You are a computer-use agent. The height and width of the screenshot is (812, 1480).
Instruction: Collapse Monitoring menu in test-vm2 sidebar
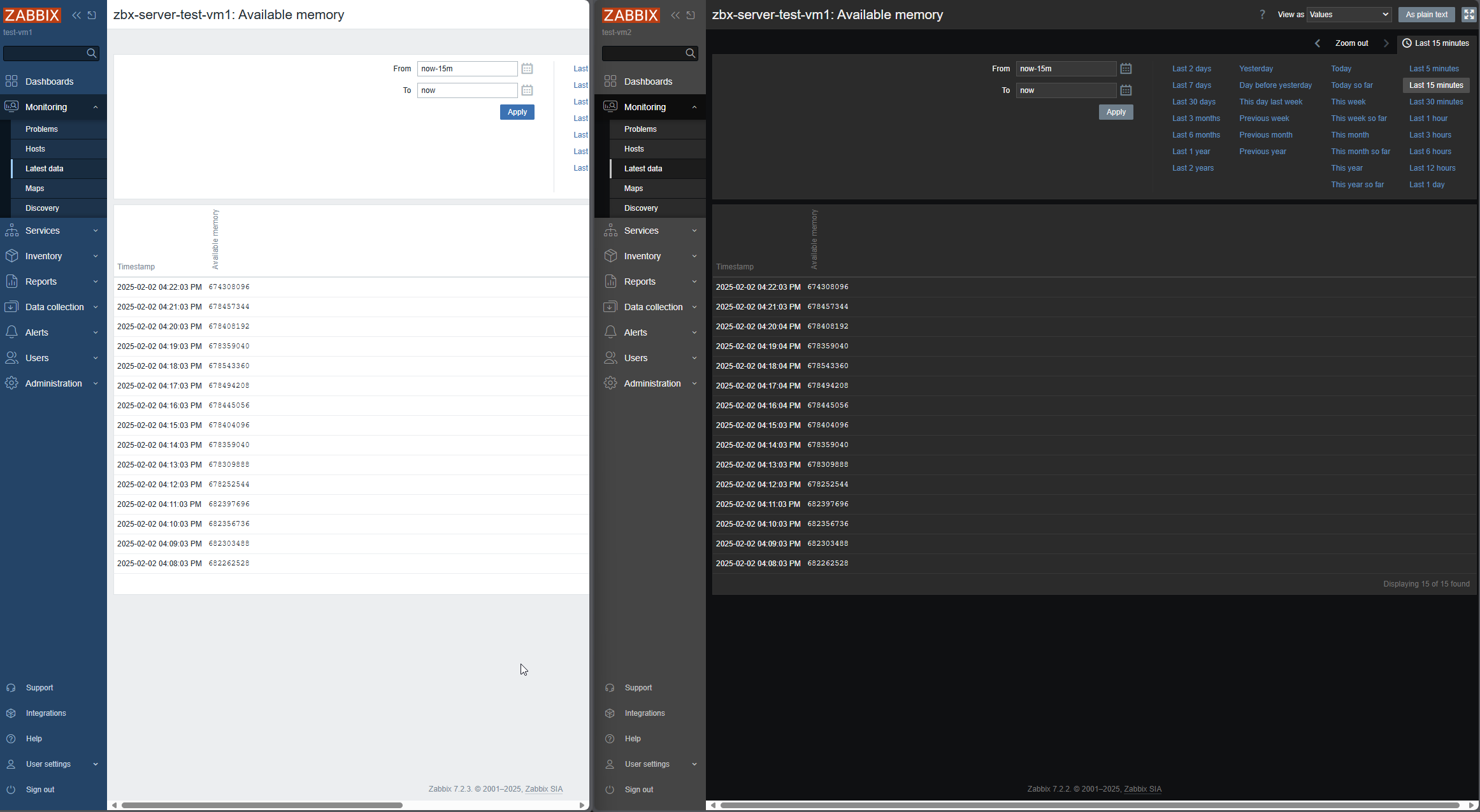650,107
